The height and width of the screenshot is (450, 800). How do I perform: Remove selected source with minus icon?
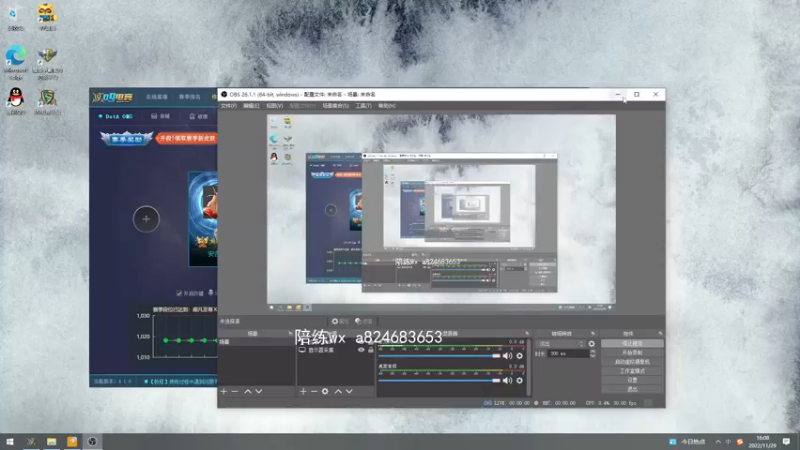pos(314,391)
